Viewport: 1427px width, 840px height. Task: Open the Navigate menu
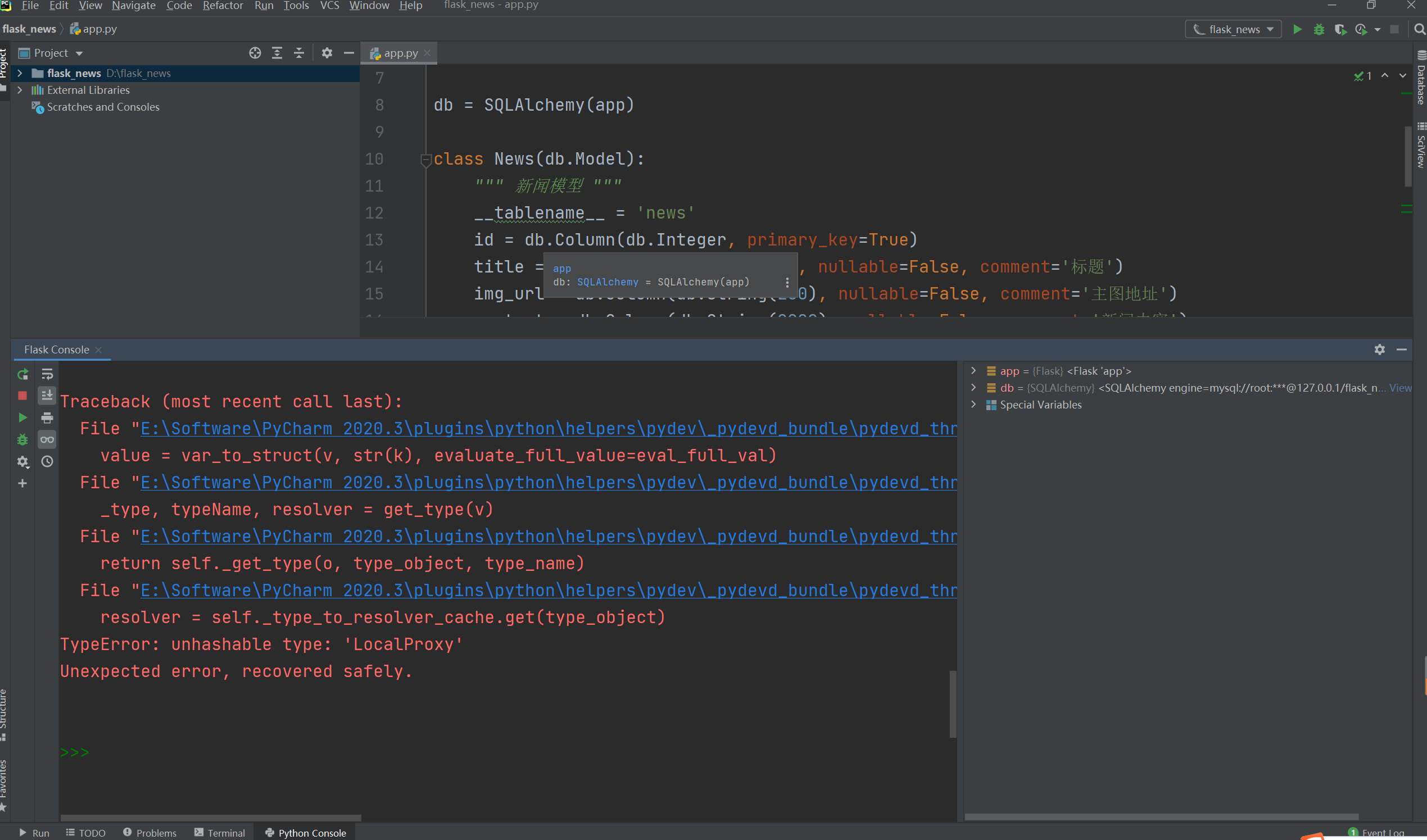[134, 6]
